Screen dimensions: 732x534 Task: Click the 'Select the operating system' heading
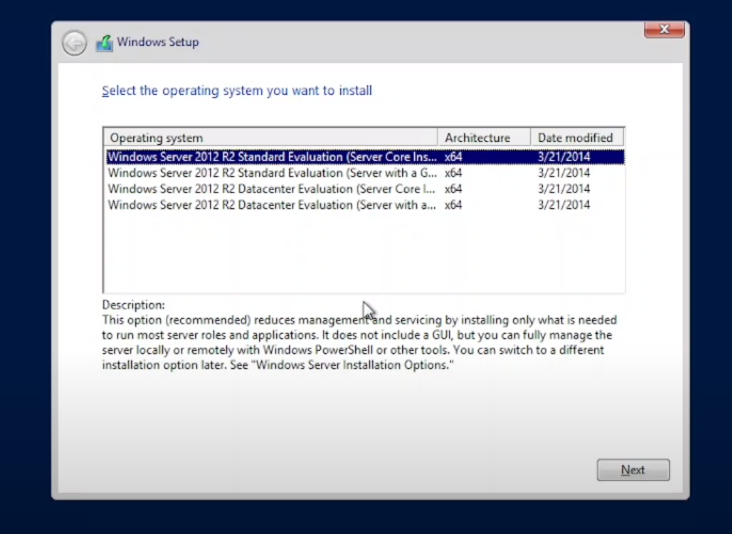[237, 91]
